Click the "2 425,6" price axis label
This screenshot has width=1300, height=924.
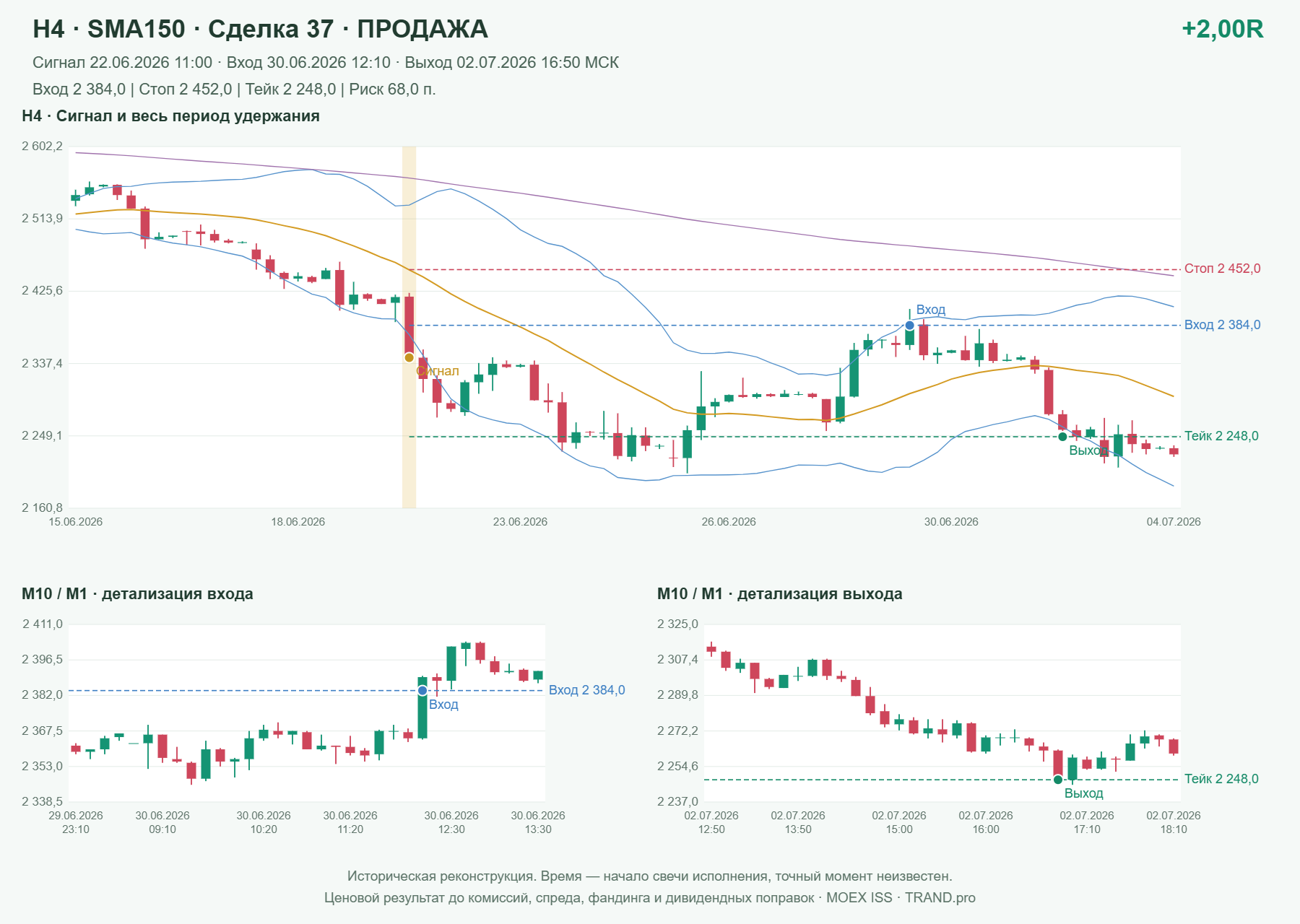pos(43,291)
